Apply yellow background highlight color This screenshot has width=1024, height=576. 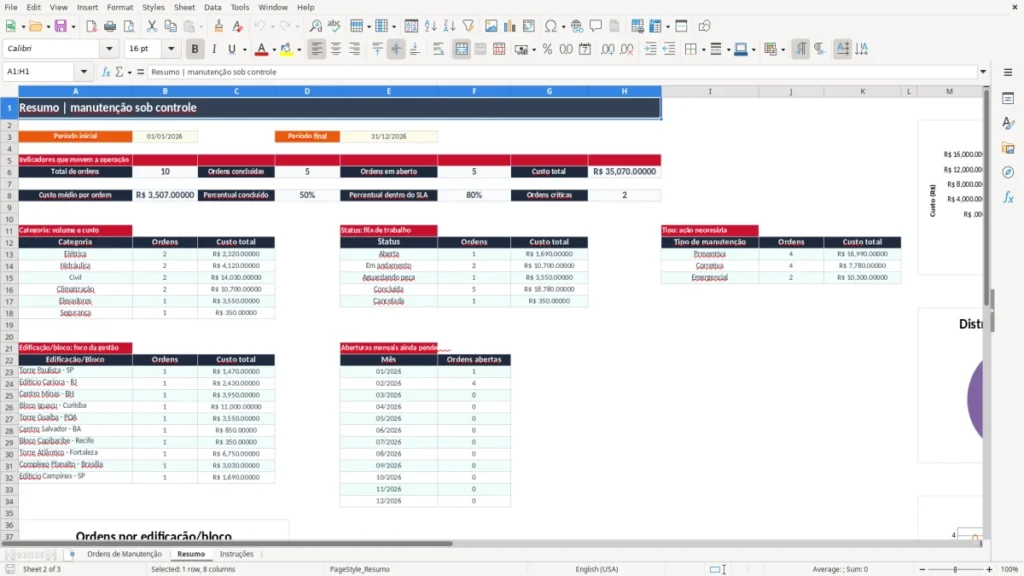pyautogui.click(x=286, y=49)
